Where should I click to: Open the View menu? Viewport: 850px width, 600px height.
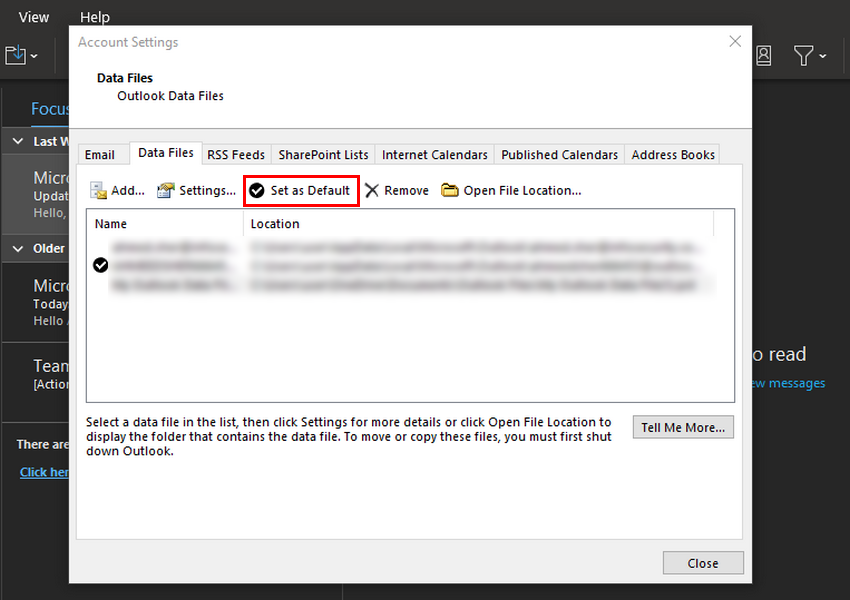[x=33, y=16]
